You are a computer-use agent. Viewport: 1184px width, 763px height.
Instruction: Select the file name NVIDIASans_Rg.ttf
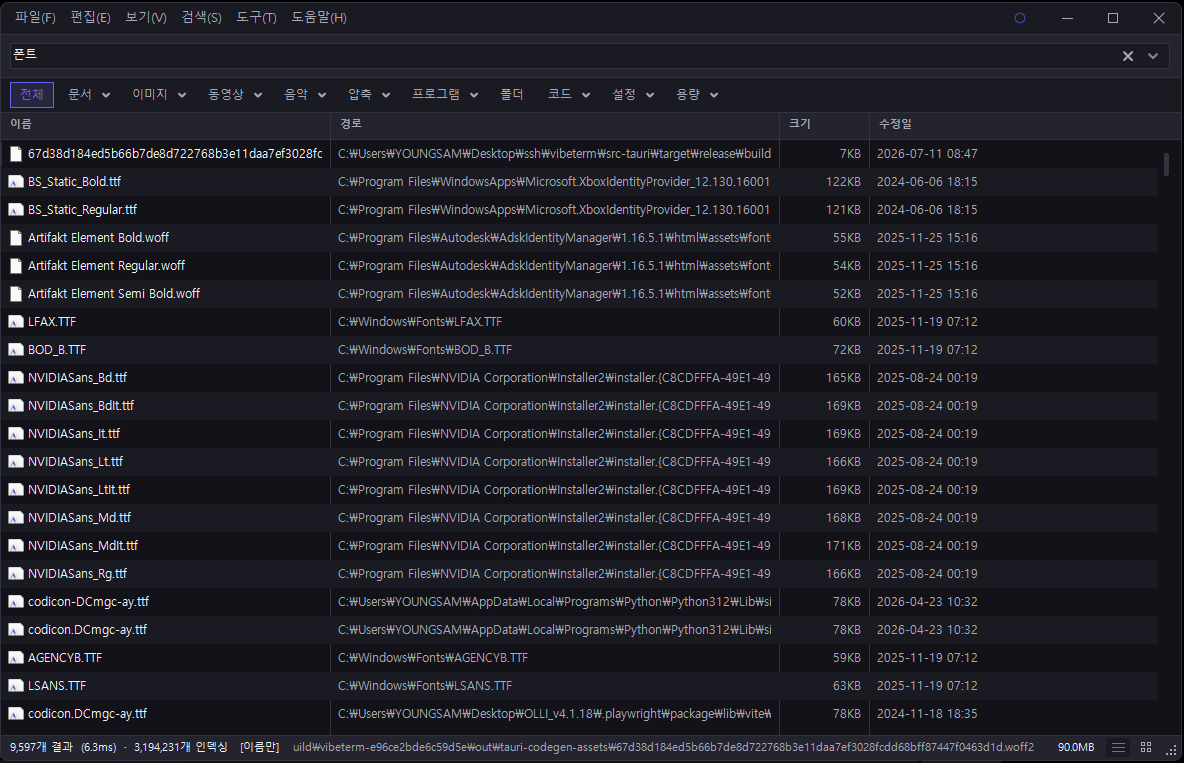(x=77, y=574)
